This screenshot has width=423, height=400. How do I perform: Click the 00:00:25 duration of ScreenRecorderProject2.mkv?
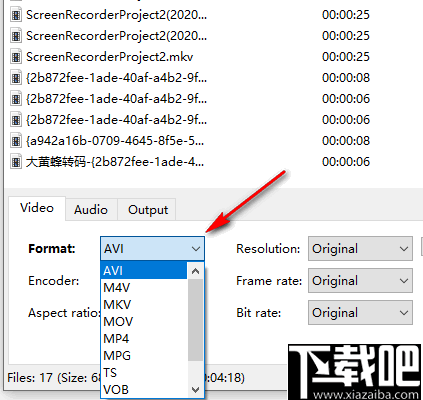pyautogui.click(x=346, y=57)
